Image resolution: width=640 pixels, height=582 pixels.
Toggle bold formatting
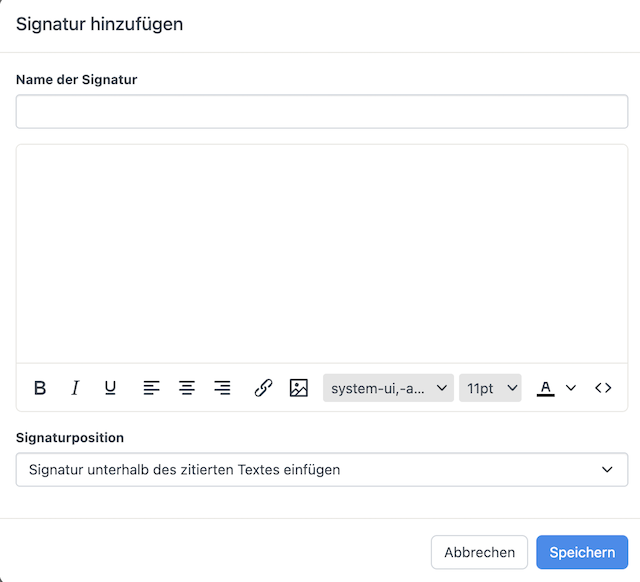point(40,388)
